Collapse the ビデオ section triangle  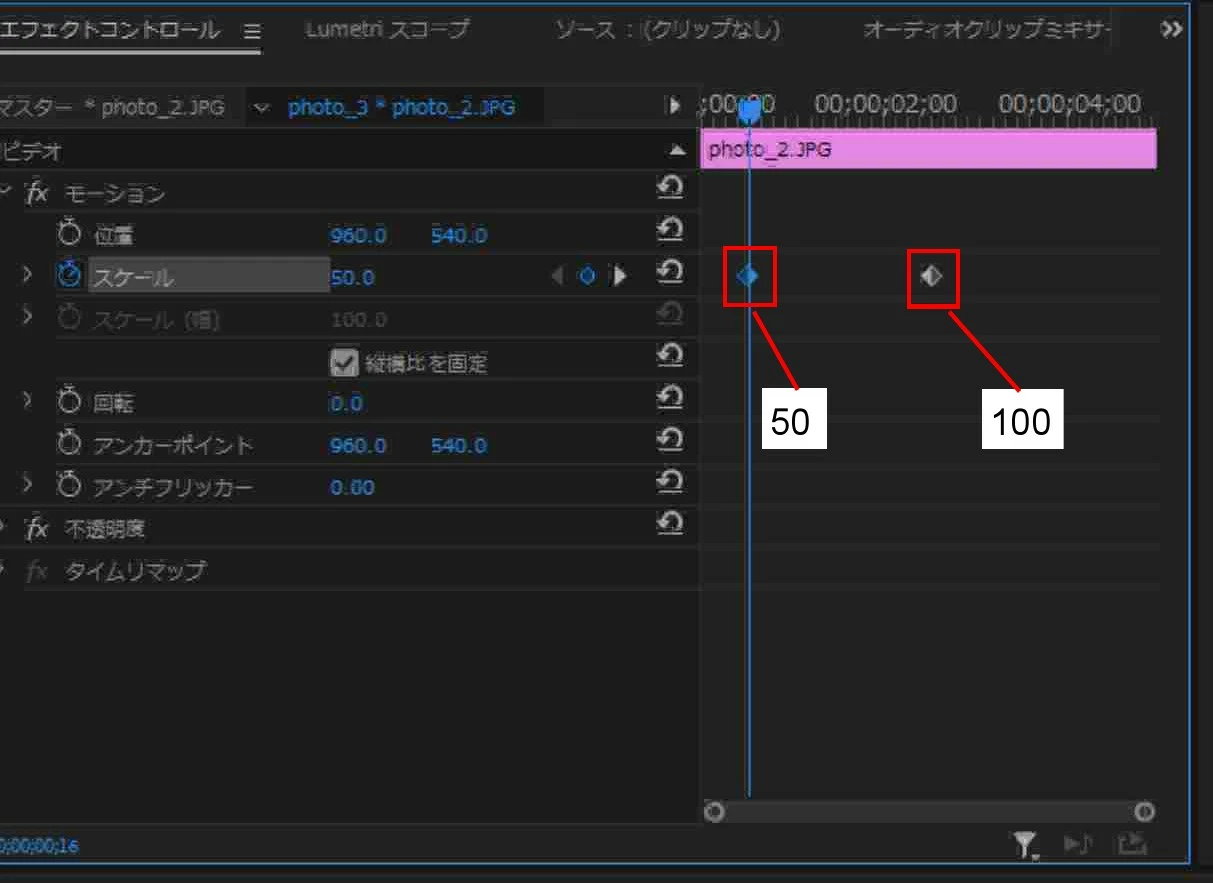click(677, 150)
